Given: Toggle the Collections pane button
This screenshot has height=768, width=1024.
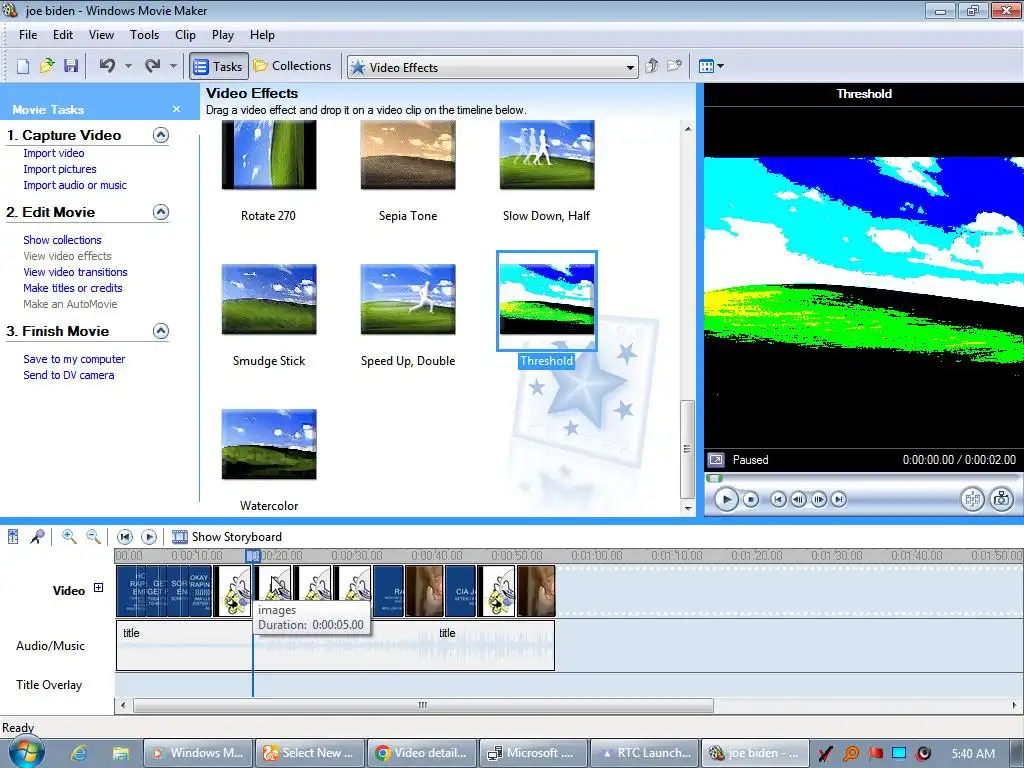Looking at the screenshot, I should tap(293, 66).
